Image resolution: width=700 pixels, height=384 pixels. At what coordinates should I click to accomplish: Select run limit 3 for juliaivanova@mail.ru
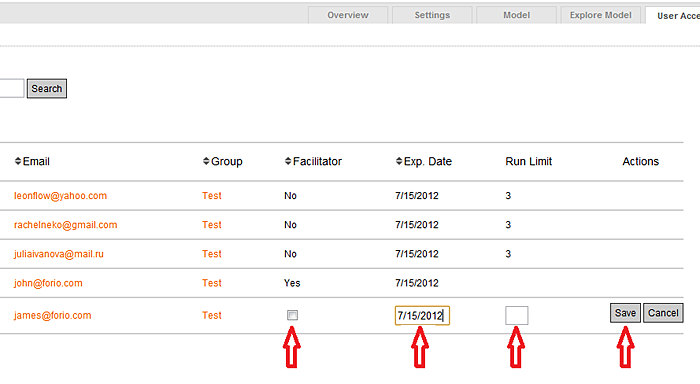pos(508,254)
